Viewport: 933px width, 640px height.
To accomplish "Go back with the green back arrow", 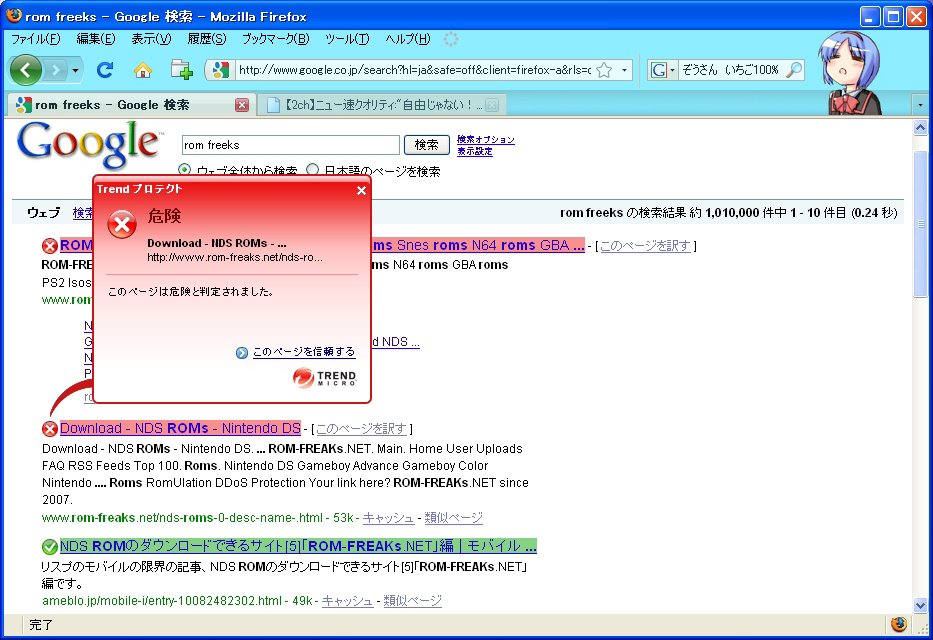I will [x=26, y=70].
